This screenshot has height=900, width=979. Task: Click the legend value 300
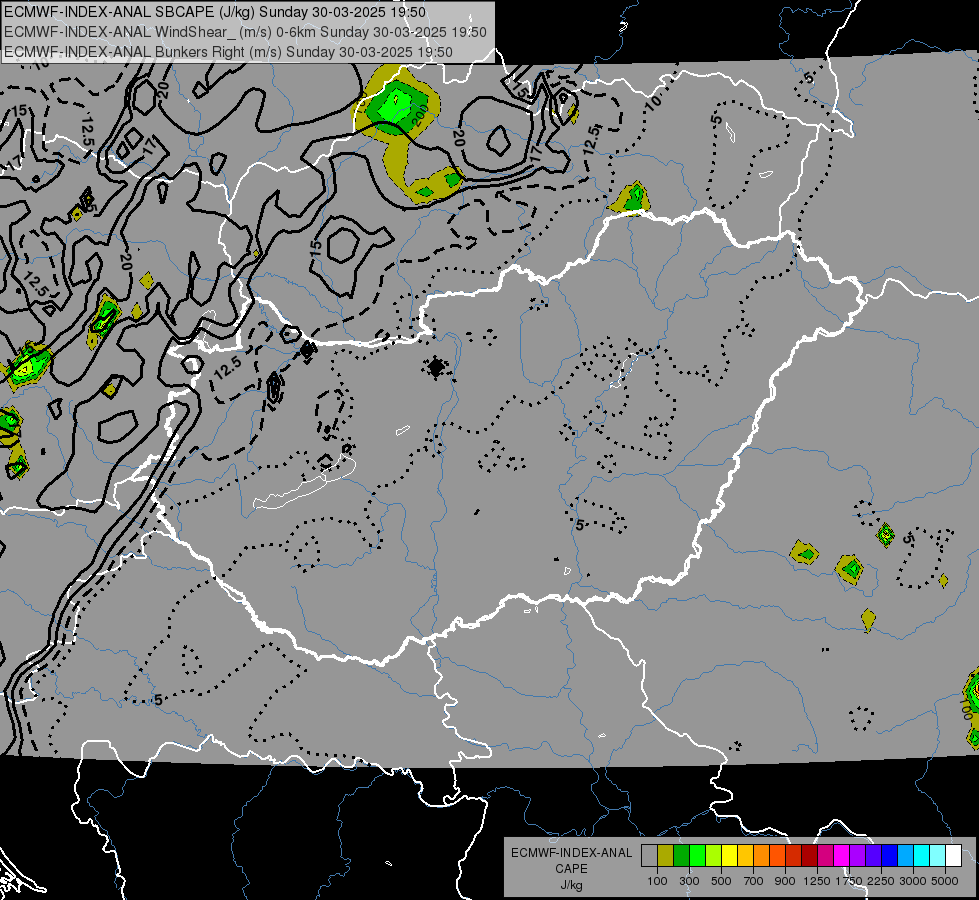pyautogui.click(x=689, y=881)
